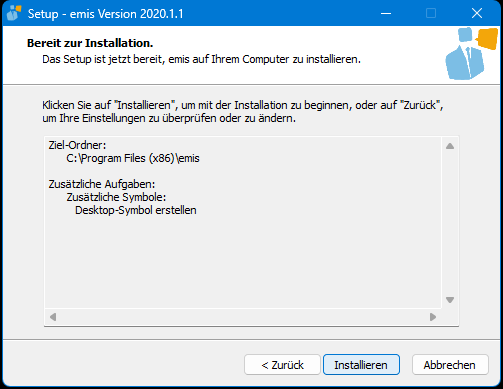Click the "Ziel-Ordner:" line
Viewport: 503px width, 389px height.
(x=77, y=145)
